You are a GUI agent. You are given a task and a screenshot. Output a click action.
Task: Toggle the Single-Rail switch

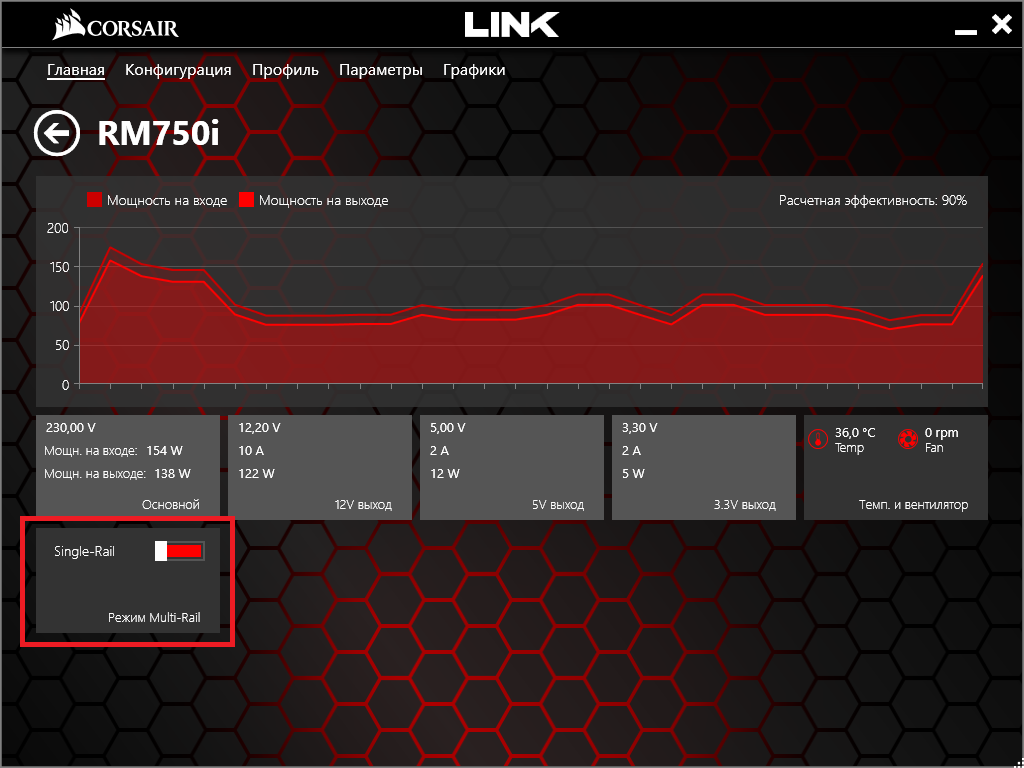[180, 551]
